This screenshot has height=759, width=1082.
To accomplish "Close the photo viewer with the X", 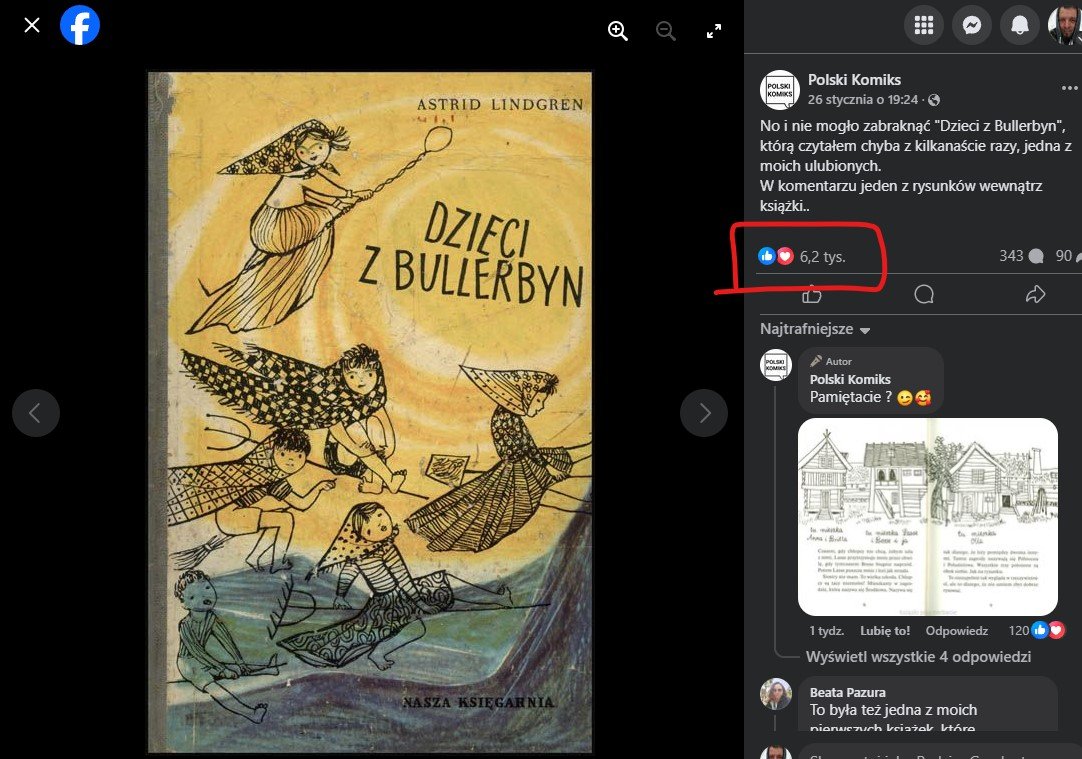I will tap(32, 26).
